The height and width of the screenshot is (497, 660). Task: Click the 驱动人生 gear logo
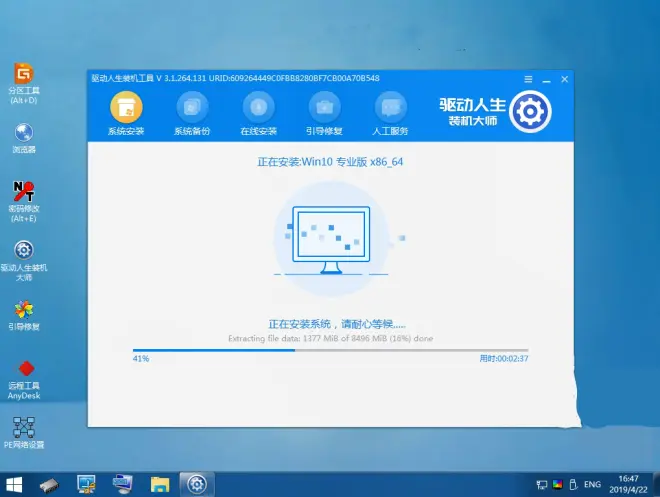(x=530, y=112)
